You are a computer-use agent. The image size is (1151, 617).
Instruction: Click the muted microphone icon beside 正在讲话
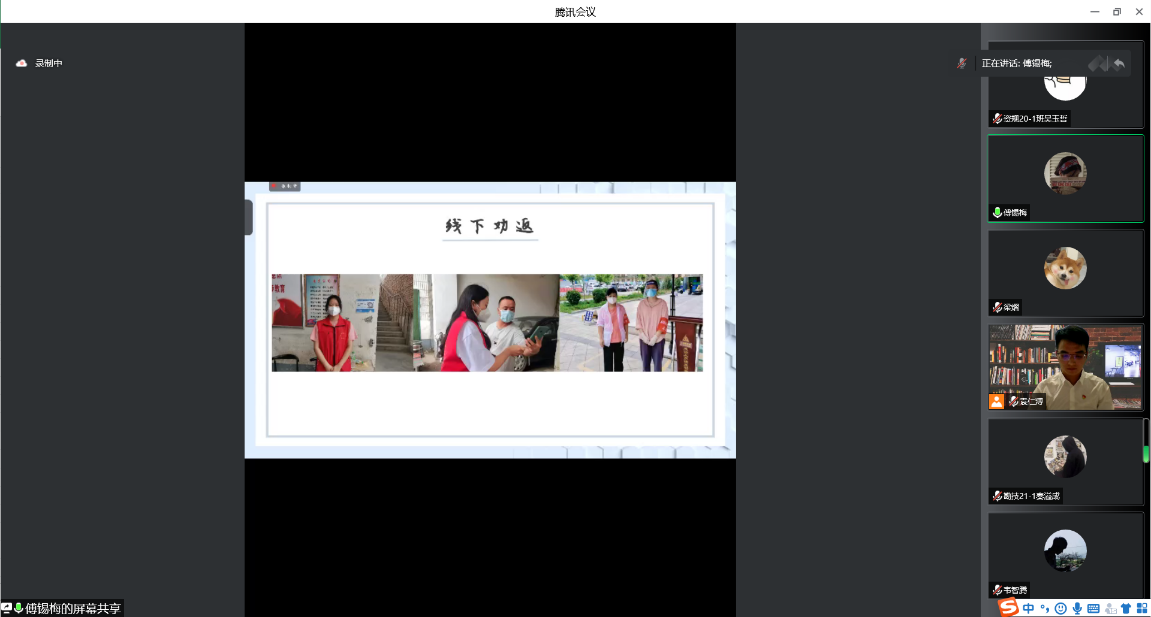click(962, 63)
